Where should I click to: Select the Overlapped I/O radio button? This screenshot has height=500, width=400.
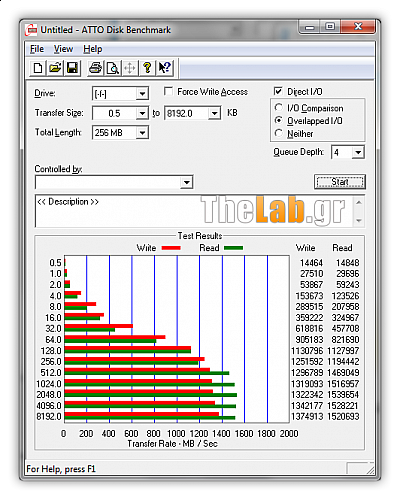coord(279,120)
